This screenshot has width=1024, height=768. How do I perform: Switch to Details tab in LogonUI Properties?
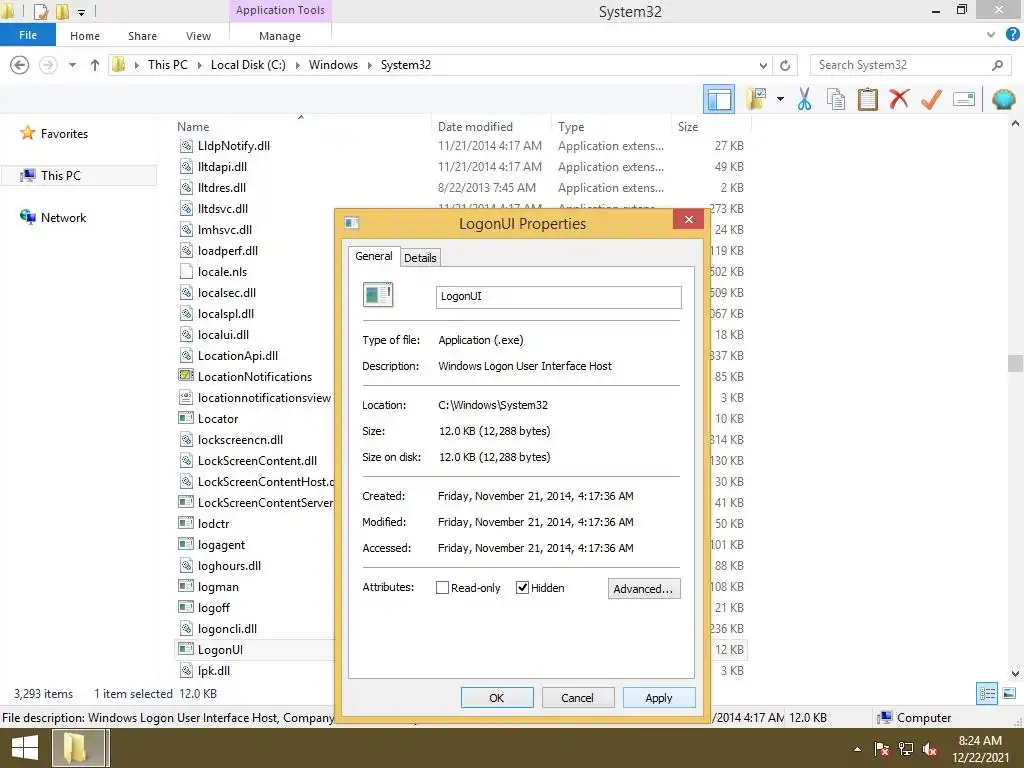coord(420,258)
